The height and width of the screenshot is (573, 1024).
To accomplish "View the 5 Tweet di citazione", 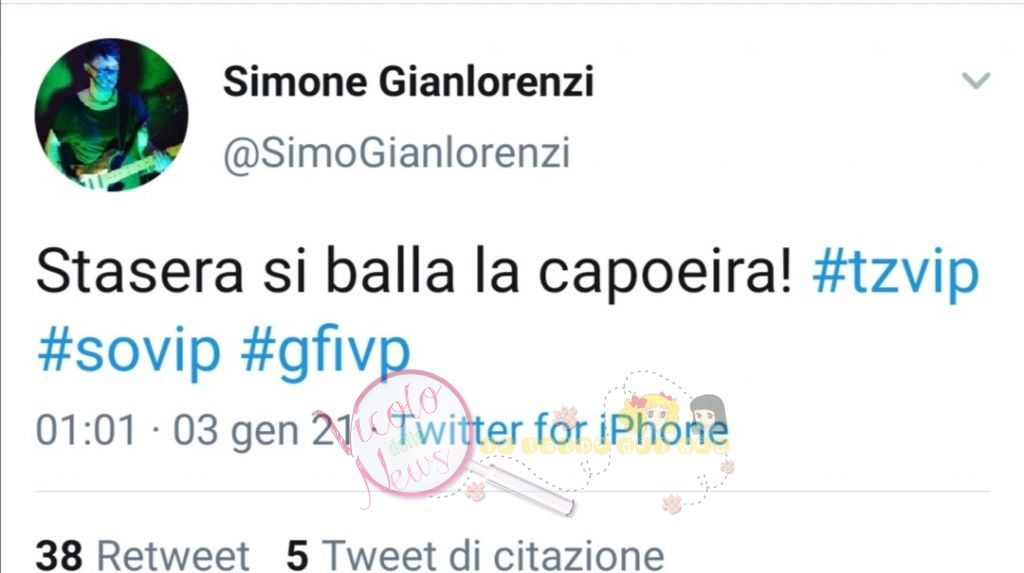I will pos(475,555).
